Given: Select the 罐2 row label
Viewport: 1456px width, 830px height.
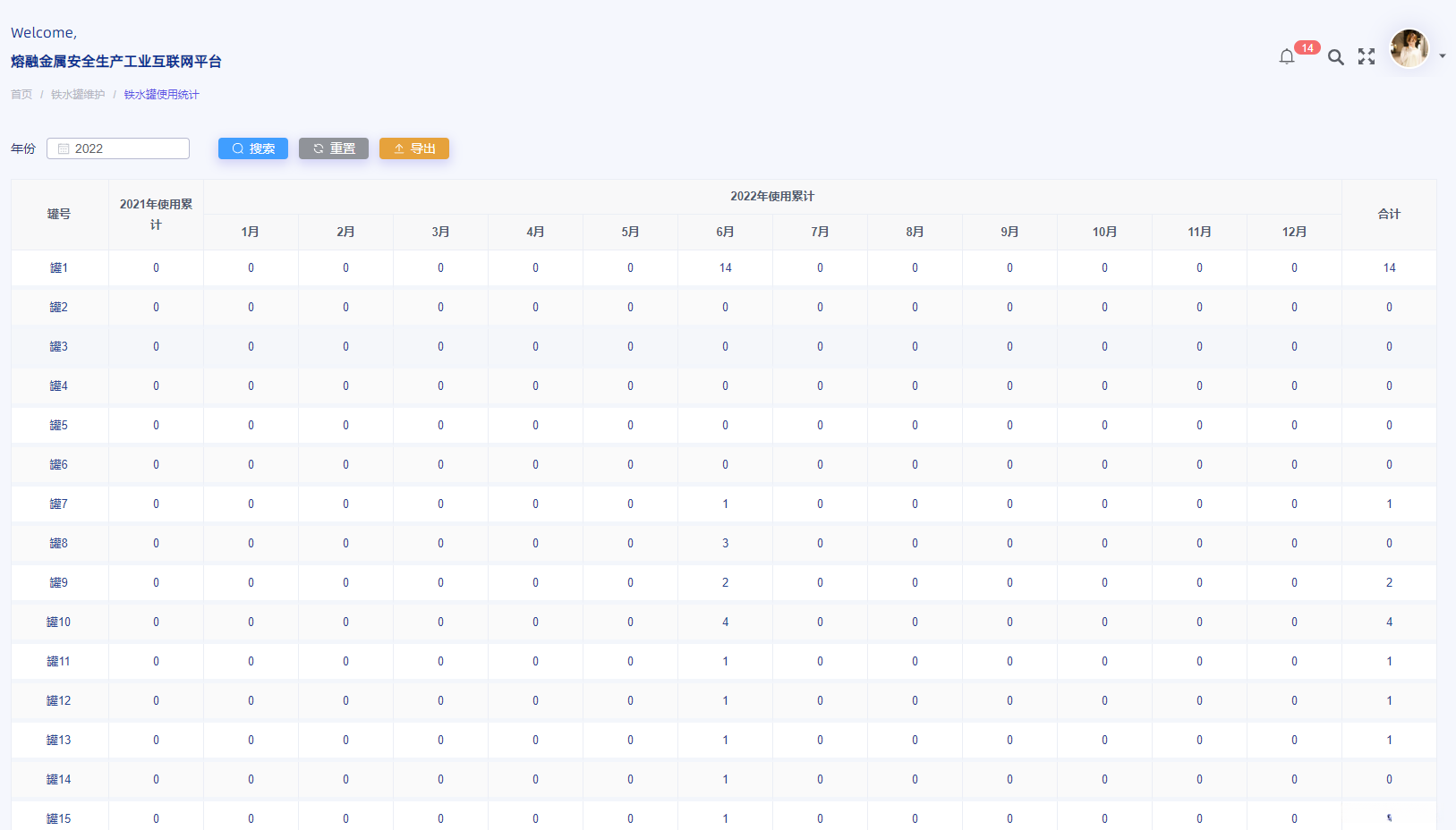Looking at the screenshot, I should [59, 308].
